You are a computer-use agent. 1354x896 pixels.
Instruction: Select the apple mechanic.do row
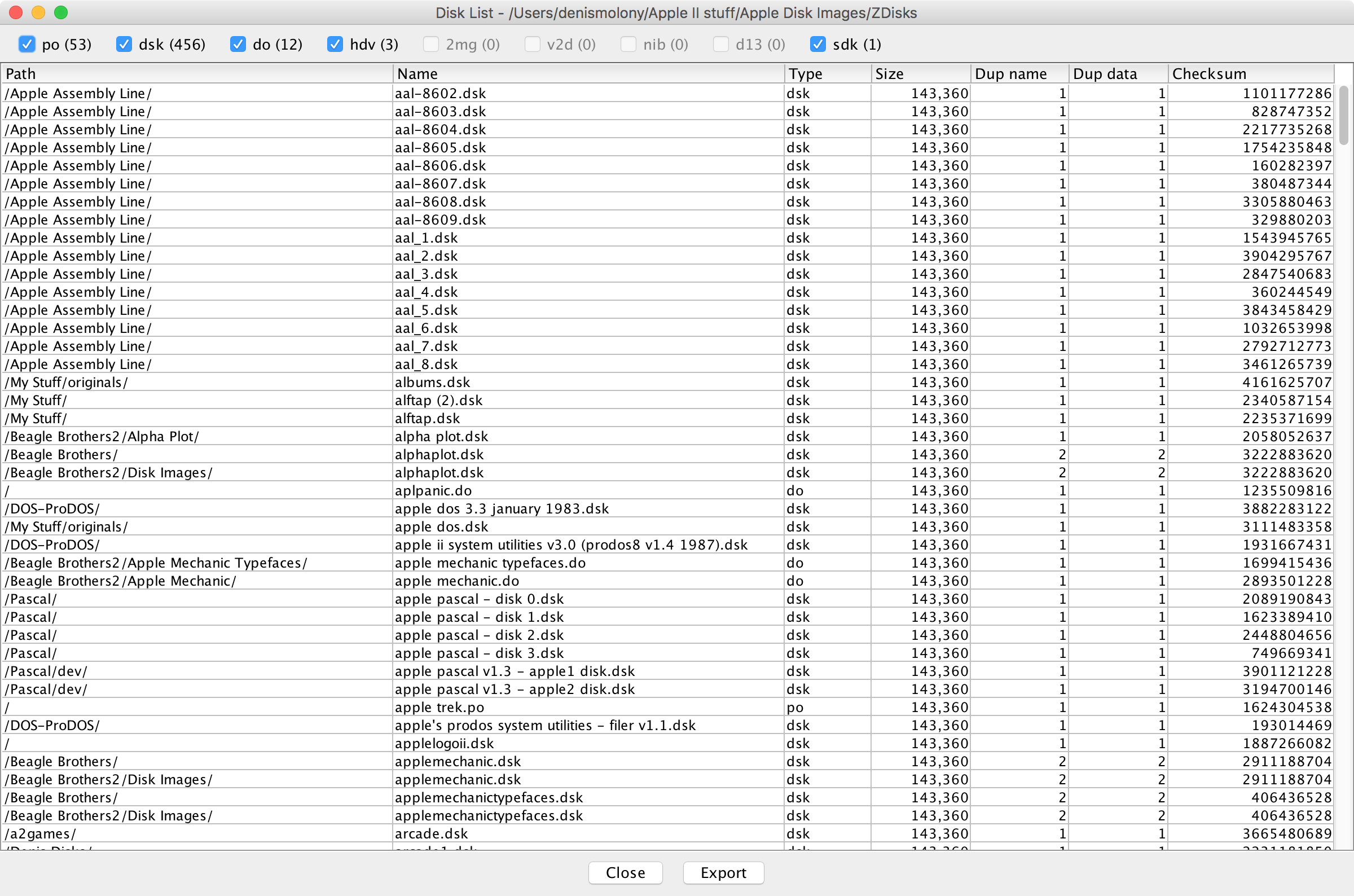click(668, 581)
